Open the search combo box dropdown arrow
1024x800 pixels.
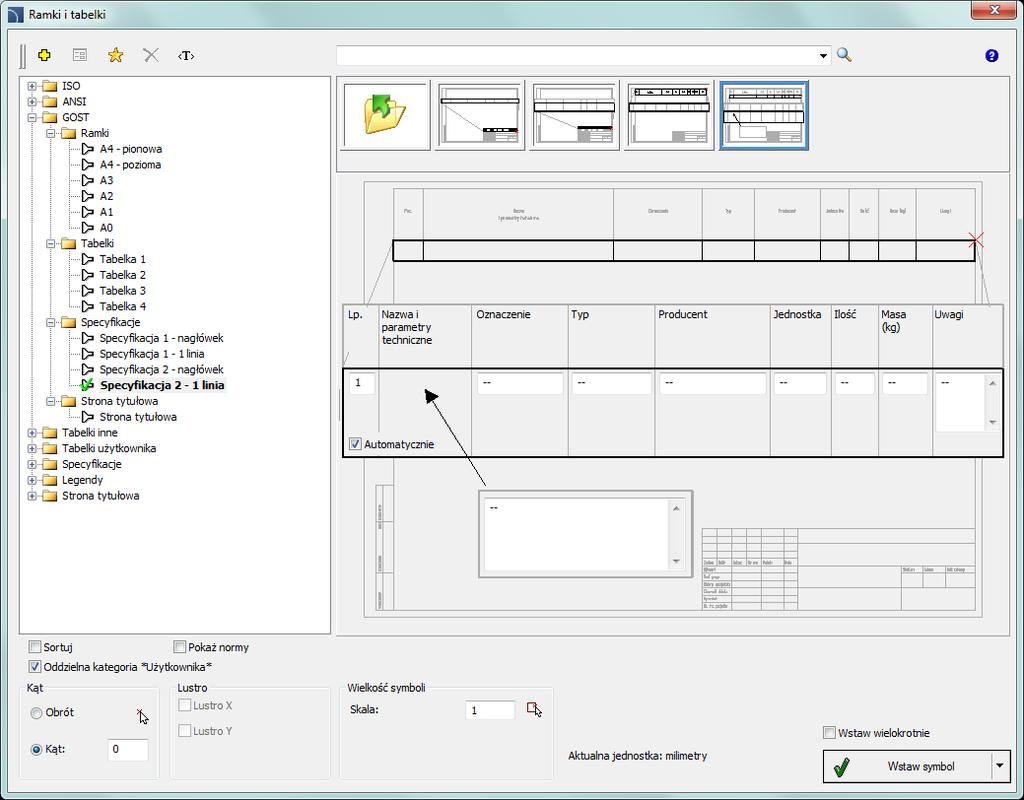point(823,56)
